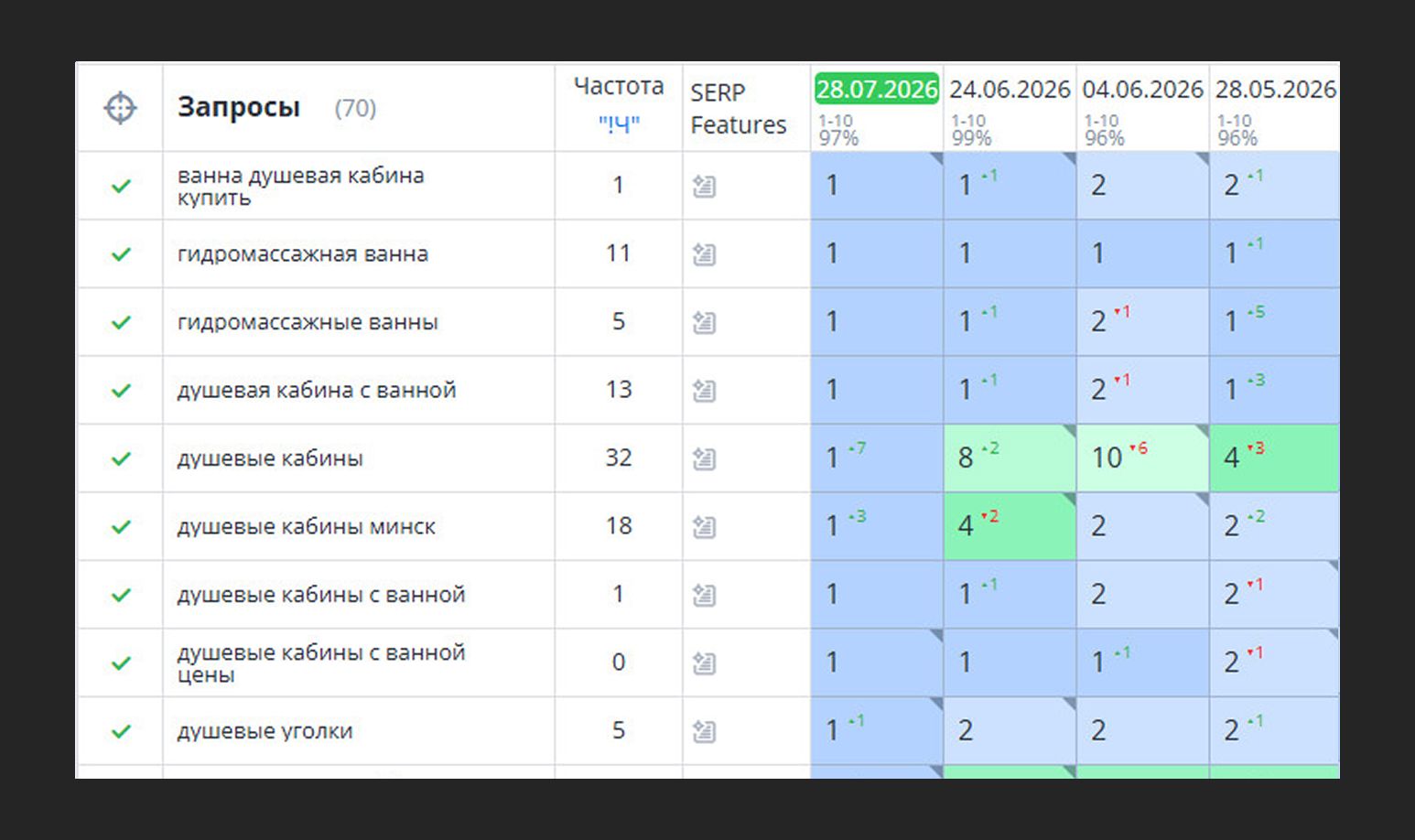Click green position 4 cell under 28.05.2026
The height and width of the screenshot is (840, 1415).
point(1274,458)
